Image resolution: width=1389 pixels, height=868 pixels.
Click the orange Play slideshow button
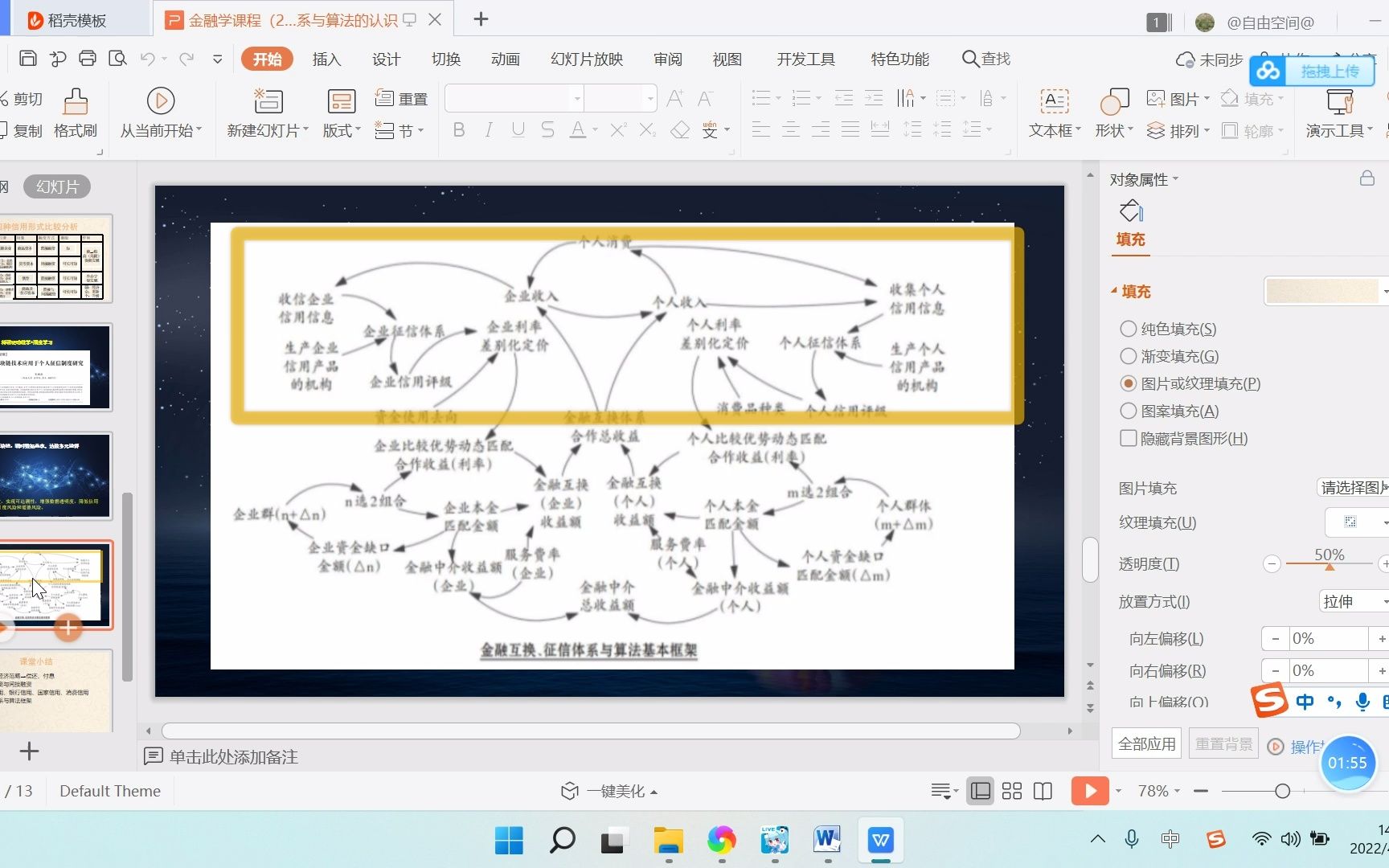pos(1090,791)
